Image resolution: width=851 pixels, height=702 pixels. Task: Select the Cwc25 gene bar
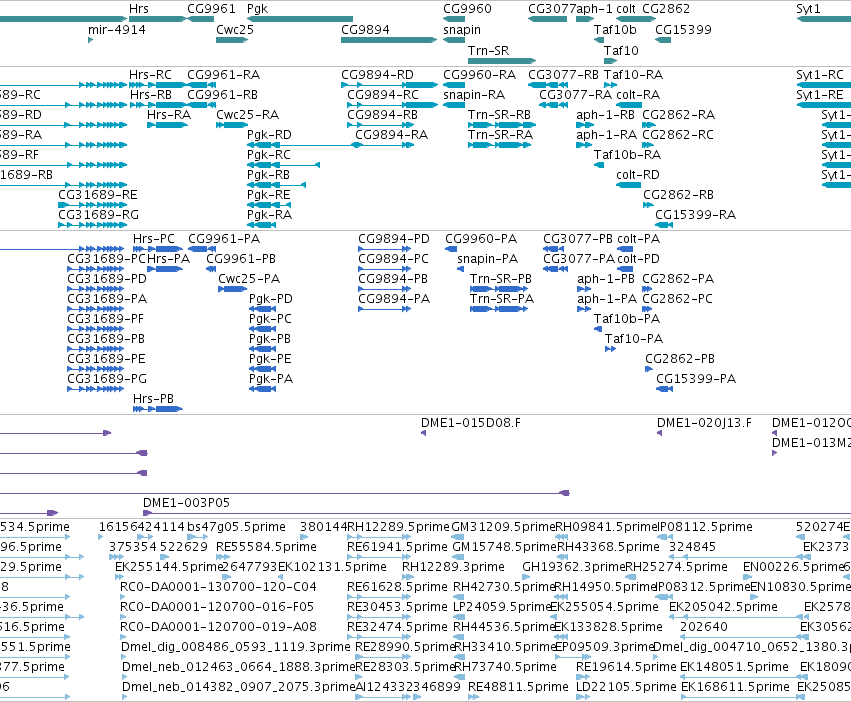click(232, 40)
